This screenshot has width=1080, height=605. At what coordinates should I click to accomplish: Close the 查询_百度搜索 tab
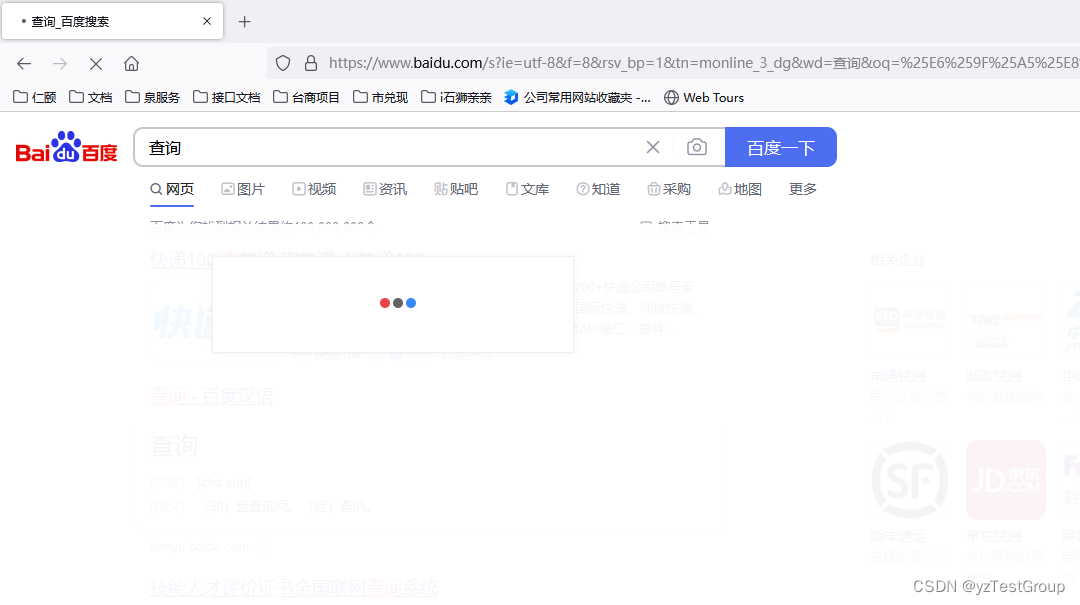tap(207, 21)
